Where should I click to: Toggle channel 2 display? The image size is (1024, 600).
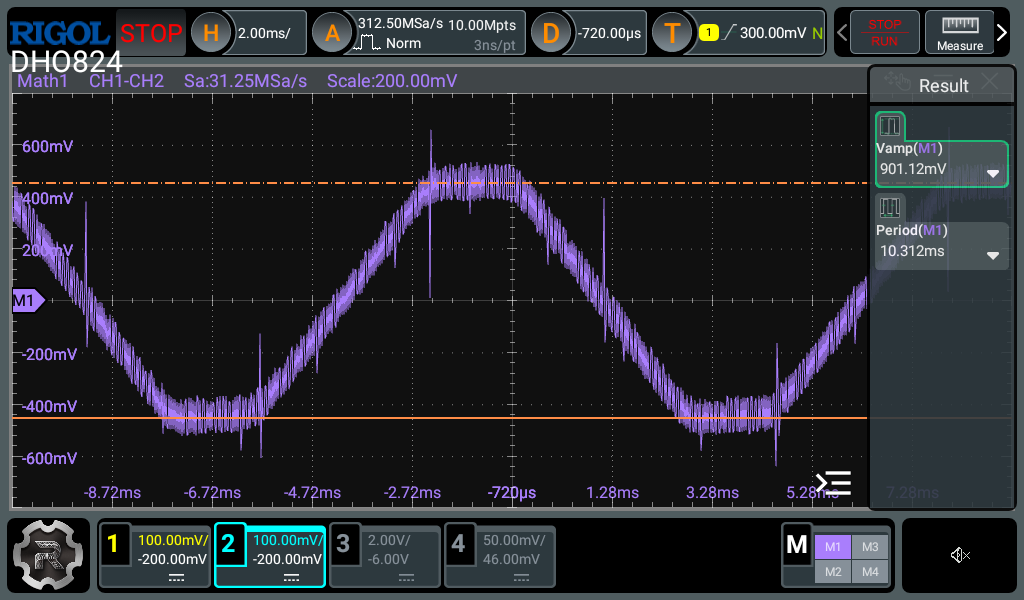(229, 544)
